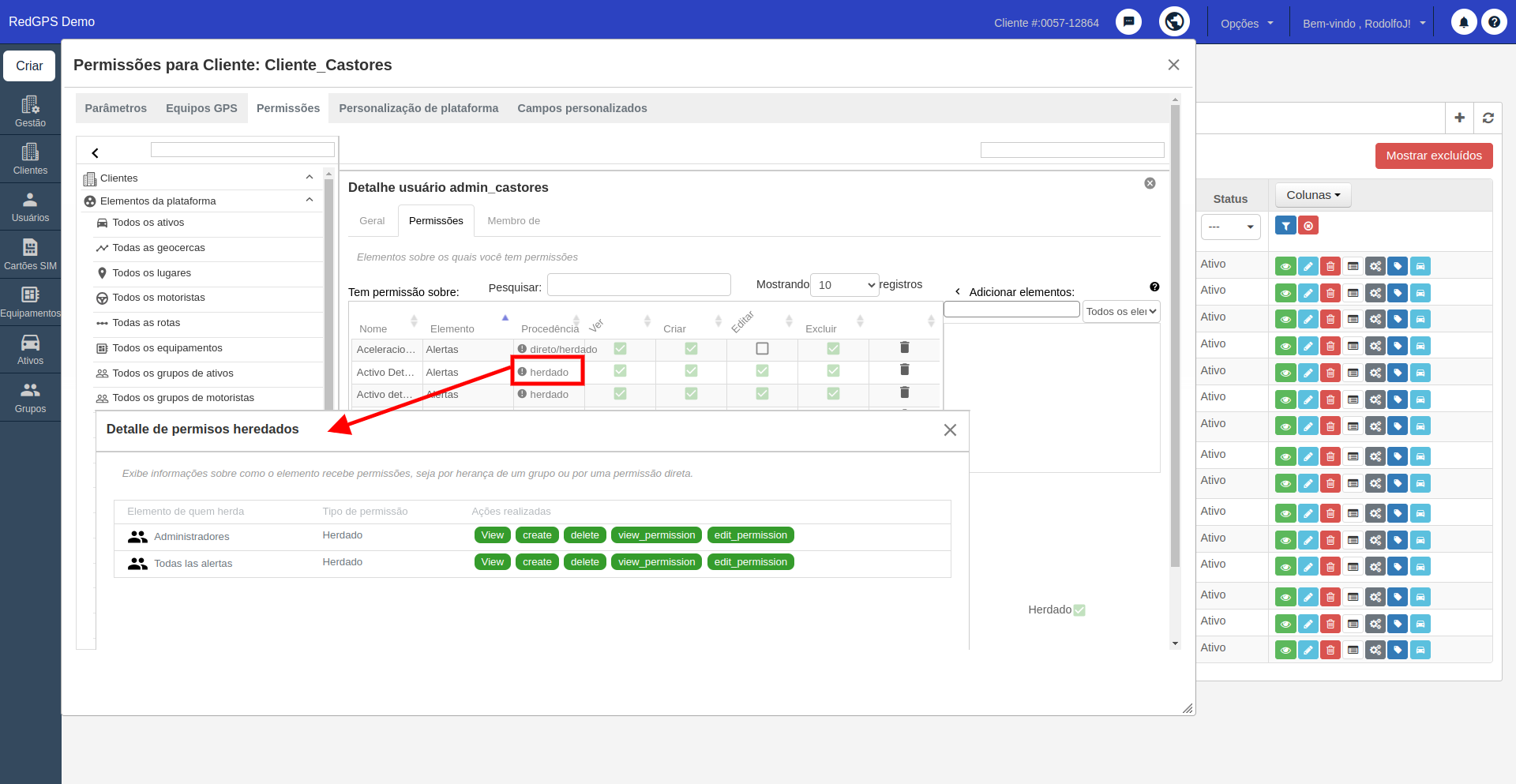Open Equipamentos in the sidebar
Screen dimensions: 1516x784
30,302
